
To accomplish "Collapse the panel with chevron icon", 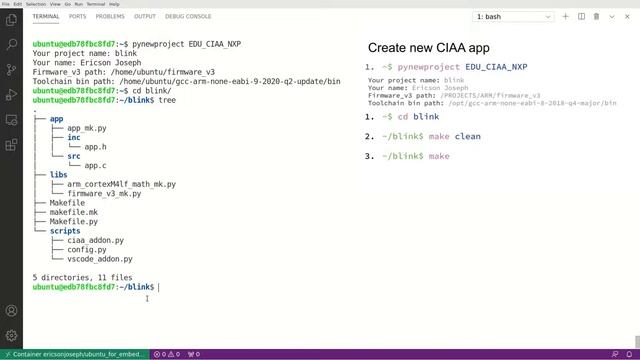I will point(612,17).
